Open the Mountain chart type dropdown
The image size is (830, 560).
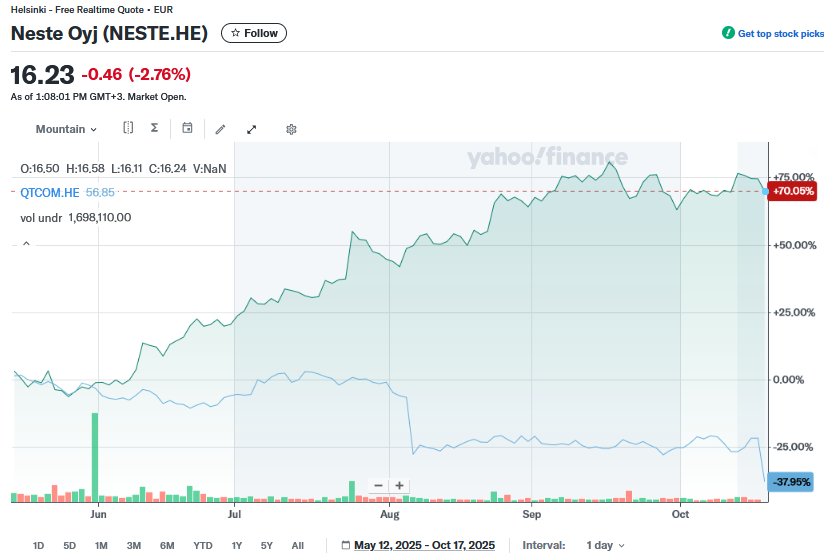[x=66, y=129]
